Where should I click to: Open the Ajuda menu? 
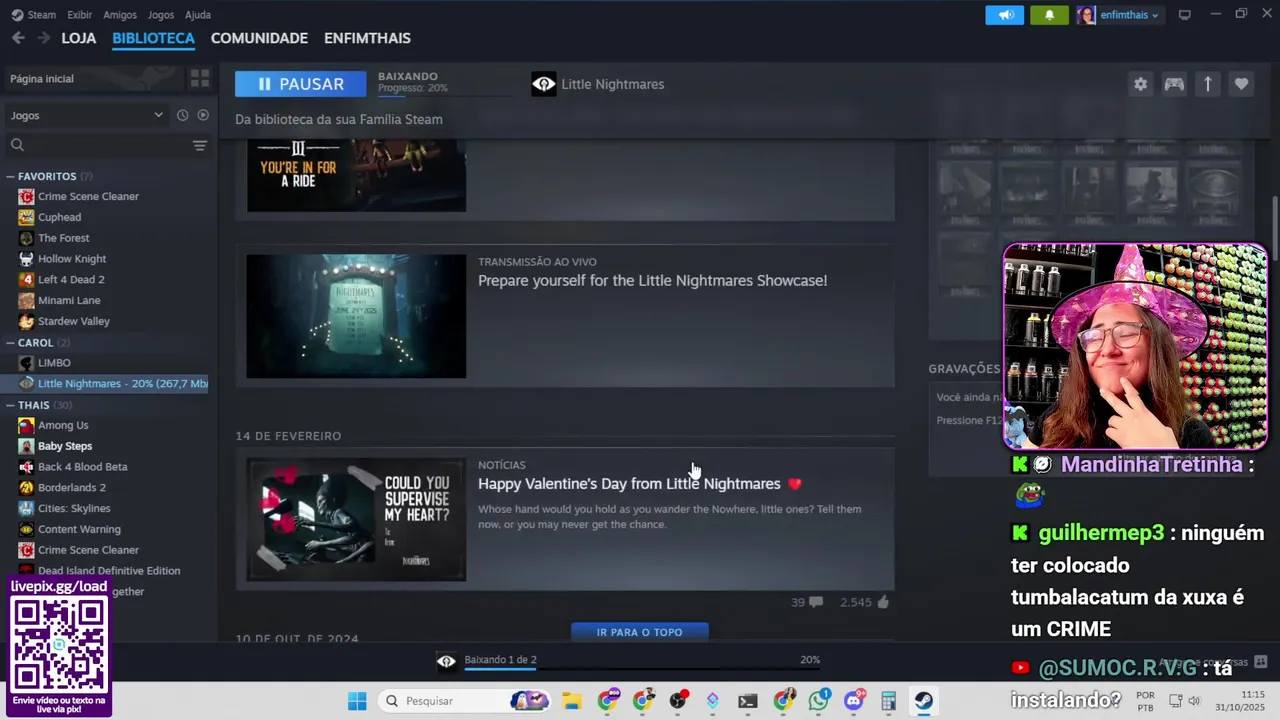tap(198, 15)
